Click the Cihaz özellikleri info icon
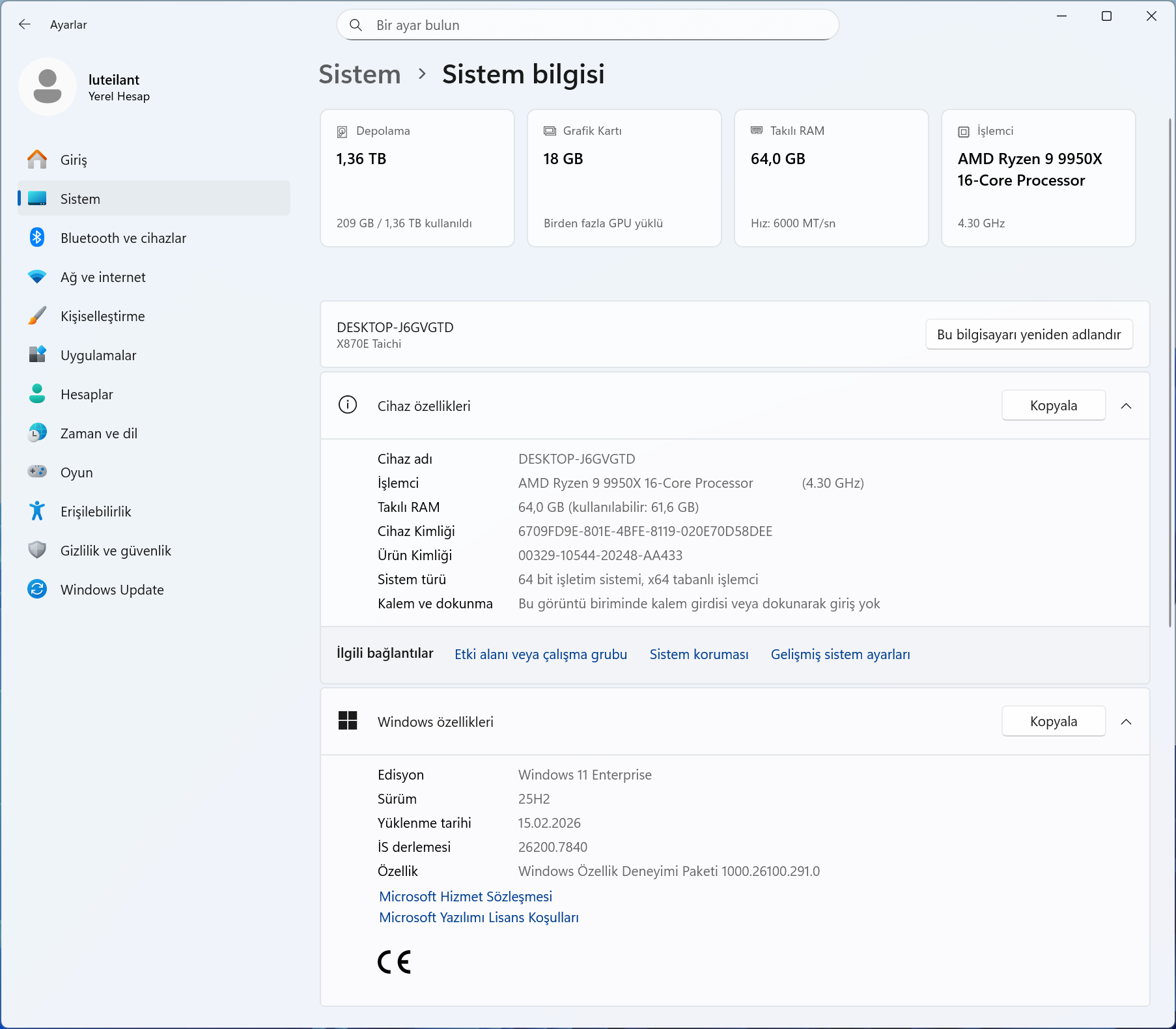Image resolution: width=1176 pixels, height=1029 pixels. [x=348, y=405]
